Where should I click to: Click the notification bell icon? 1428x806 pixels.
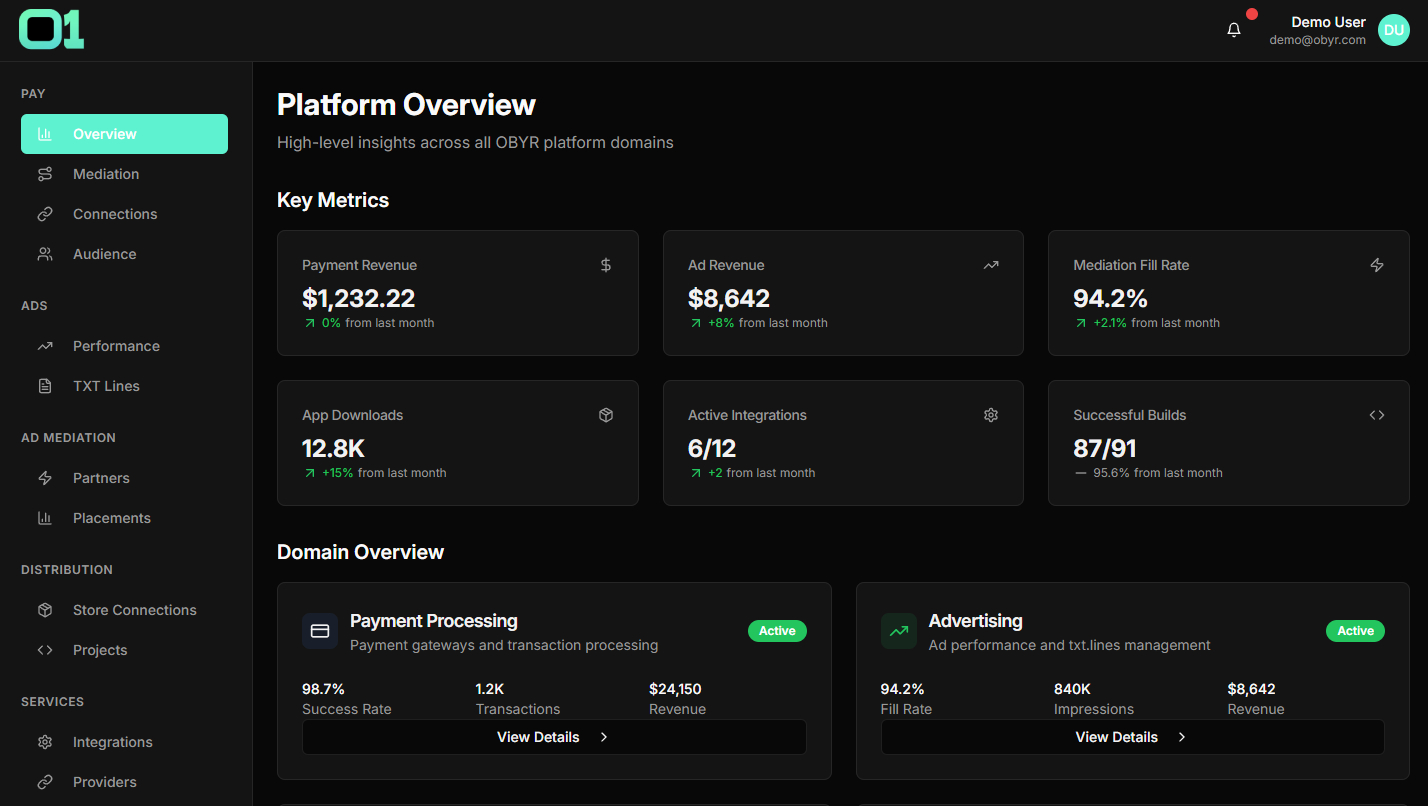[x=1234, y=30]
